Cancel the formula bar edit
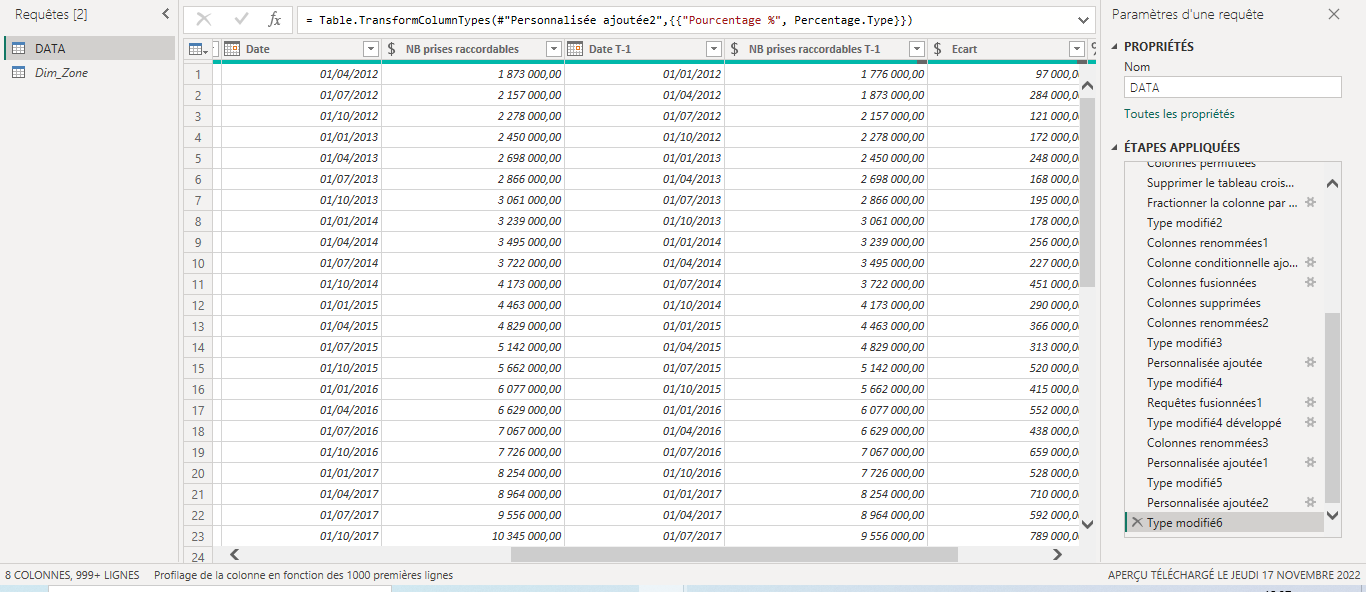The width and height of the screenshot is (1366, 592). (204, 20)
